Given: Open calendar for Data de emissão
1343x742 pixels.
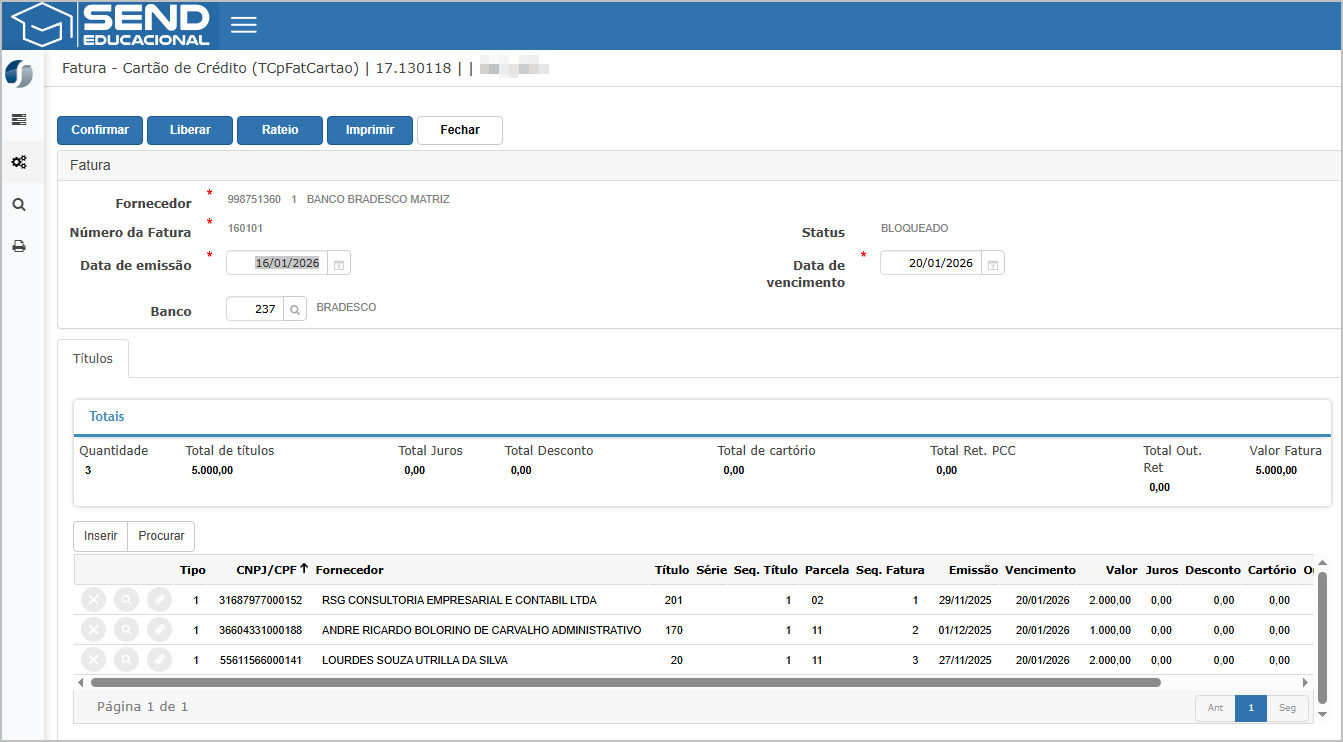Looking at the screenshot, I should click(339, 264).
